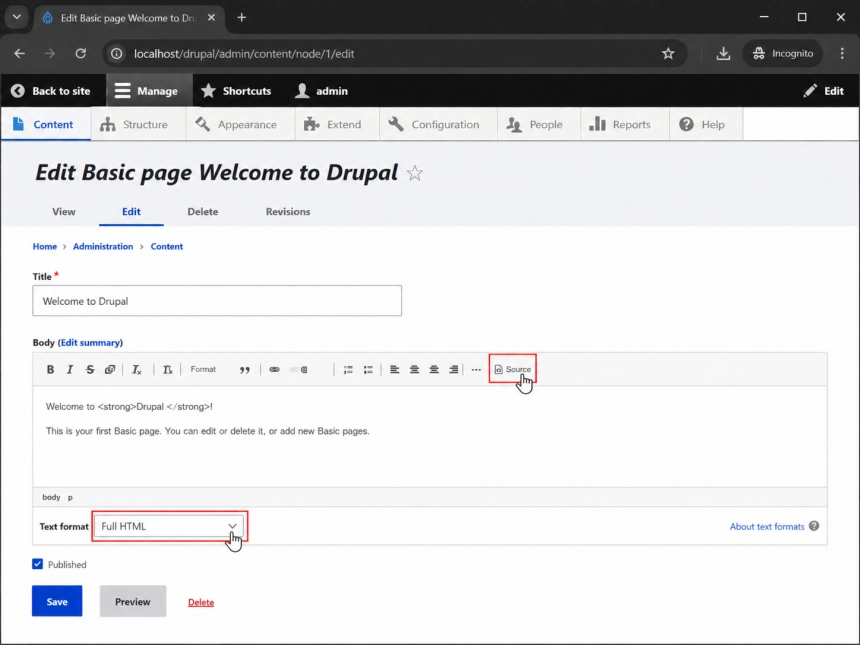Open the Reports admin menu
Screen dimensions: 860x645
tap(625, 125)
